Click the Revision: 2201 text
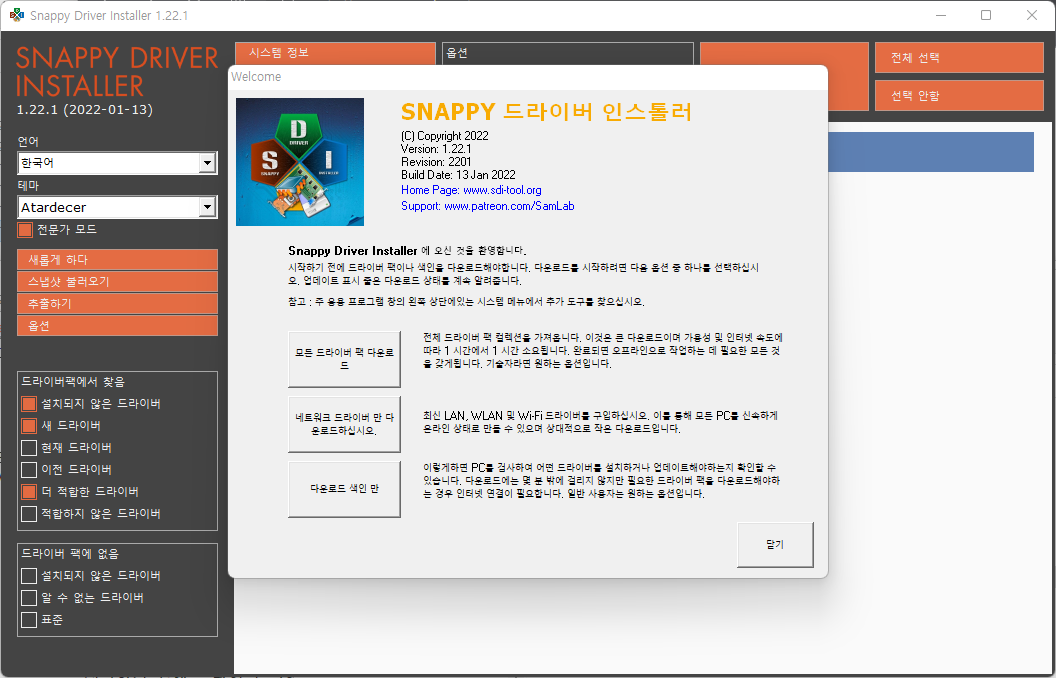Image resolution: width=1056 pixels, height=678 pixels. 436,162
